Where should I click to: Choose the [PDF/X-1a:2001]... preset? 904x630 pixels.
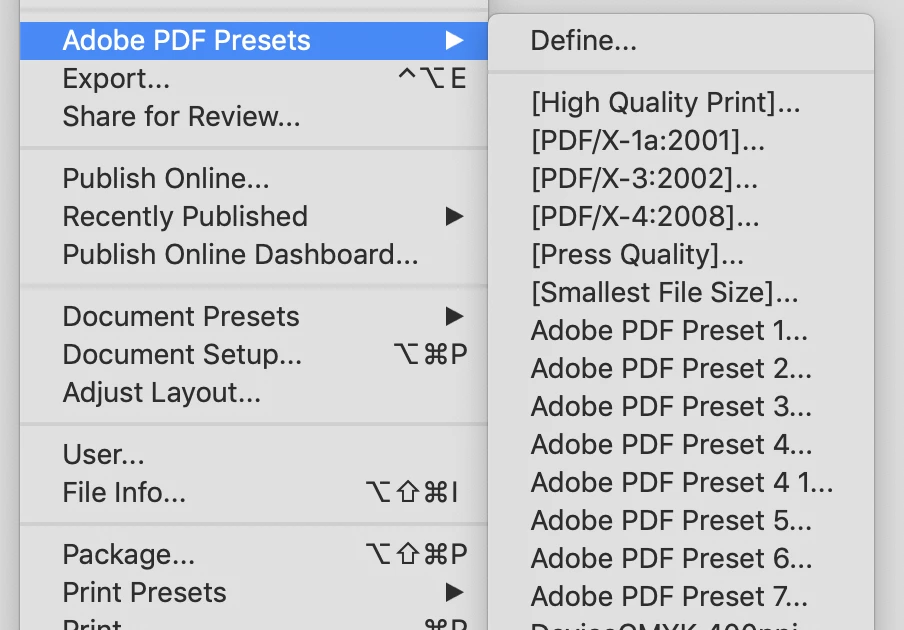pyautogui.click(x=681, y=141)
